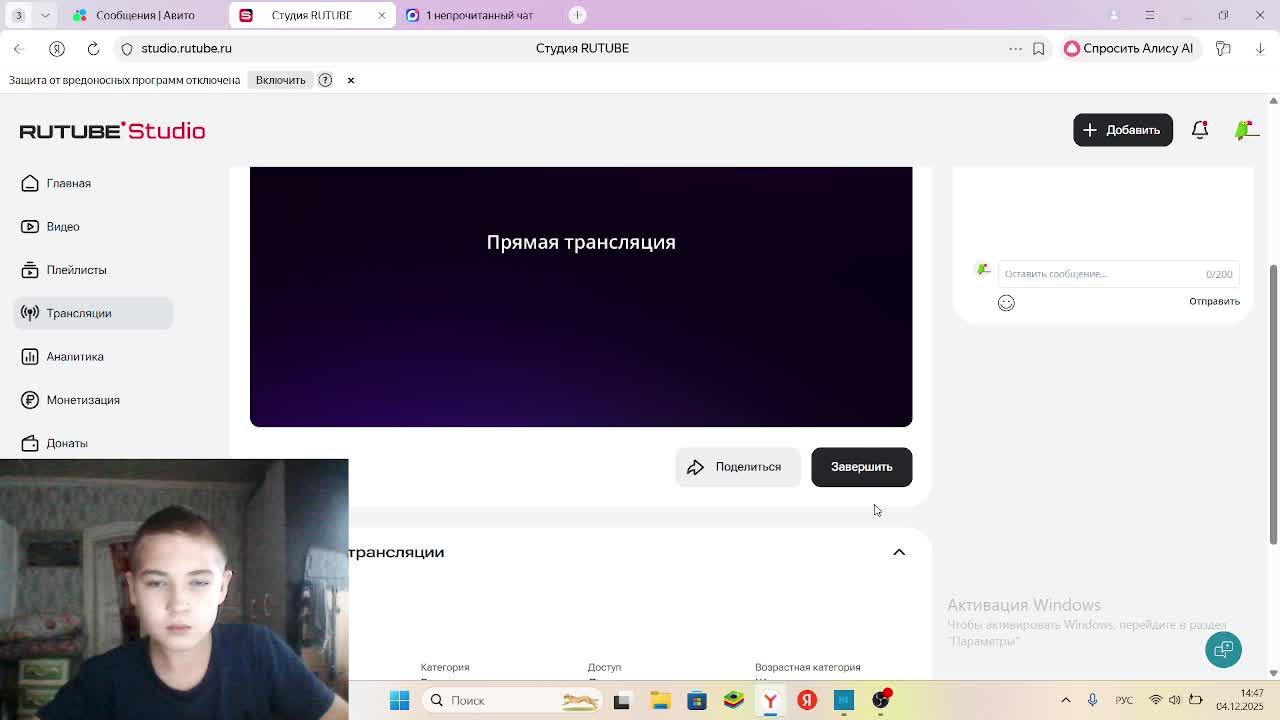
Task: Open the user profile avatar menu
Action: 1245,130
